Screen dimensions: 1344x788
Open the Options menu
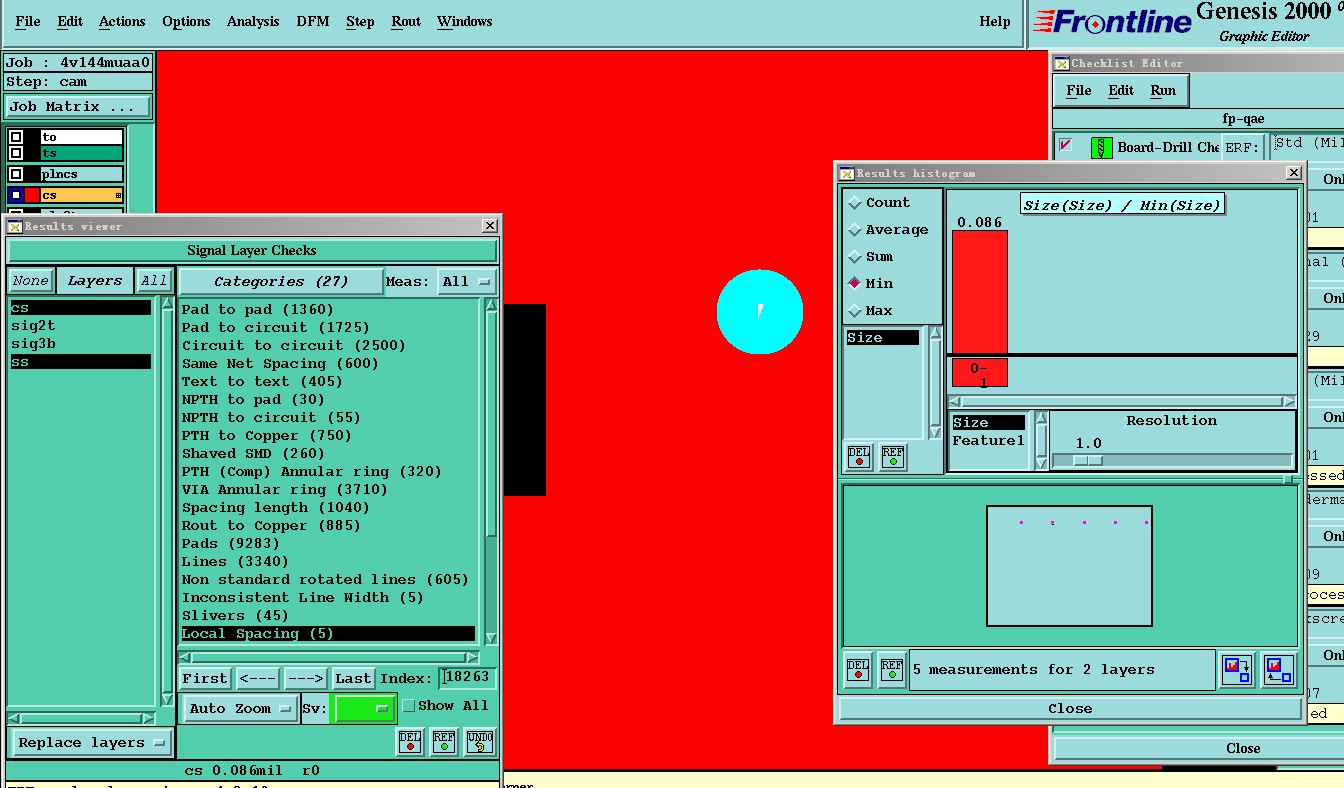click(186, 21)
